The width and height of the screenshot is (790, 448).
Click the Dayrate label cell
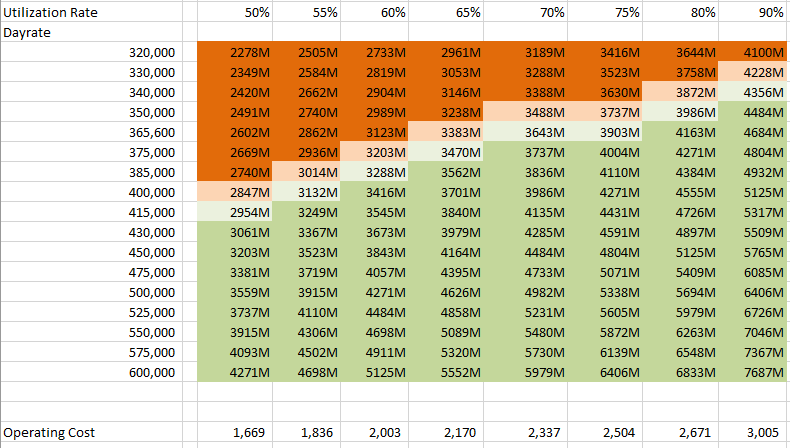pos(92,32)
